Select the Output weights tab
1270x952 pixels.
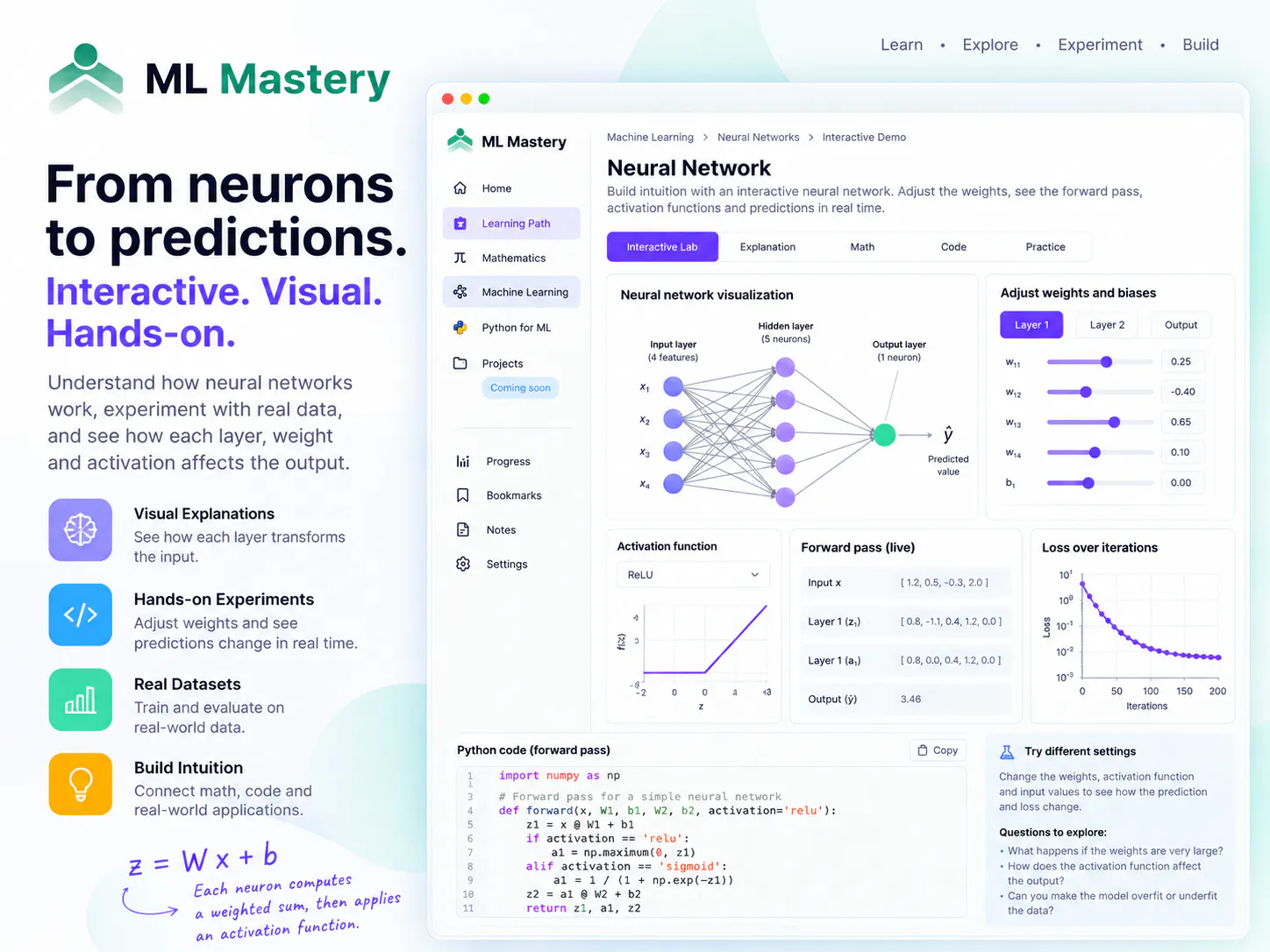pyautogui.click(x=1181, y=325)
